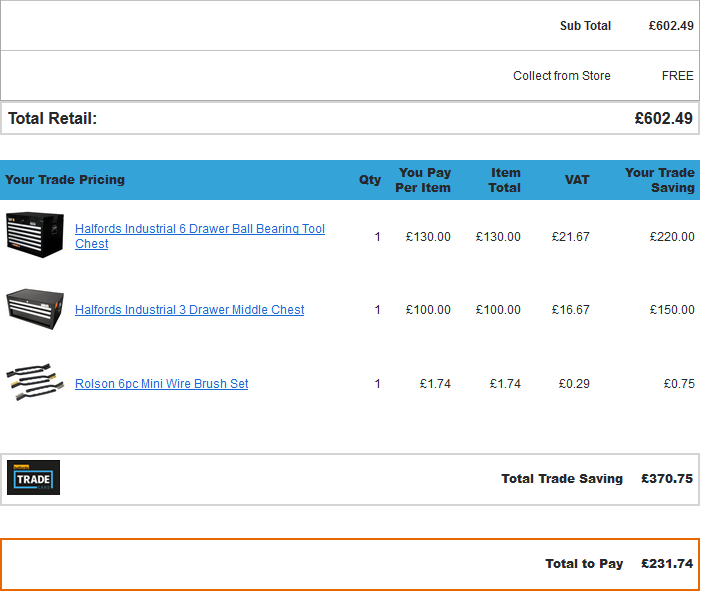Open Halfords Industrial 6 Drawer Ball Bearing Tool Chest link

click(199, 236)
